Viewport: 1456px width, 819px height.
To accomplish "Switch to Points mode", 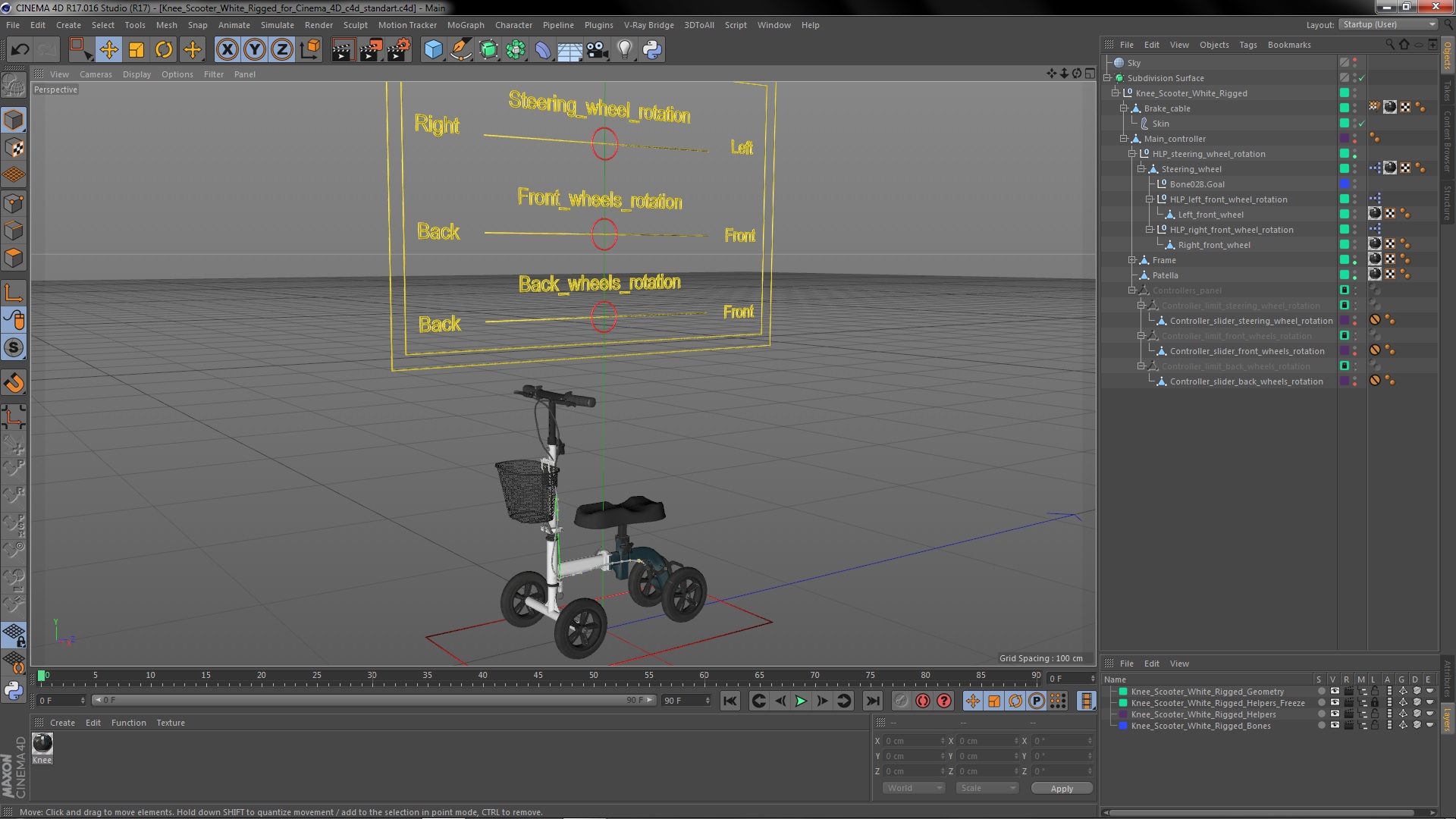I will [14, 203].
